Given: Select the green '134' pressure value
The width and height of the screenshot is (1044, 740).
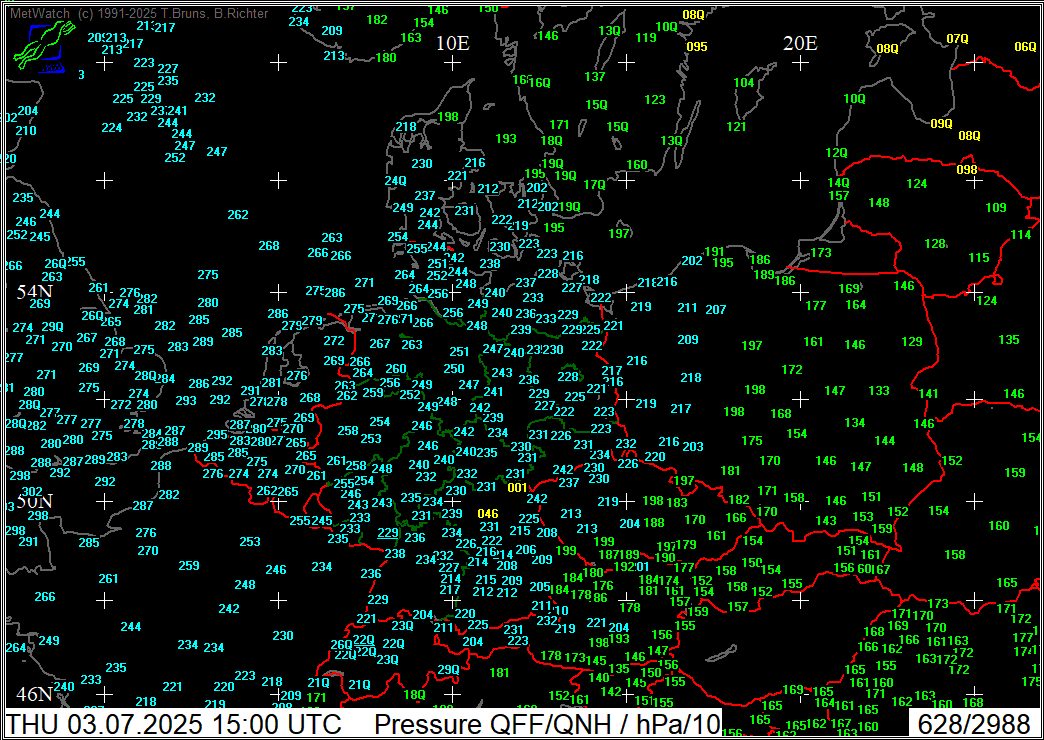Looking at the screenshot, I should click(x=855, y=422).
